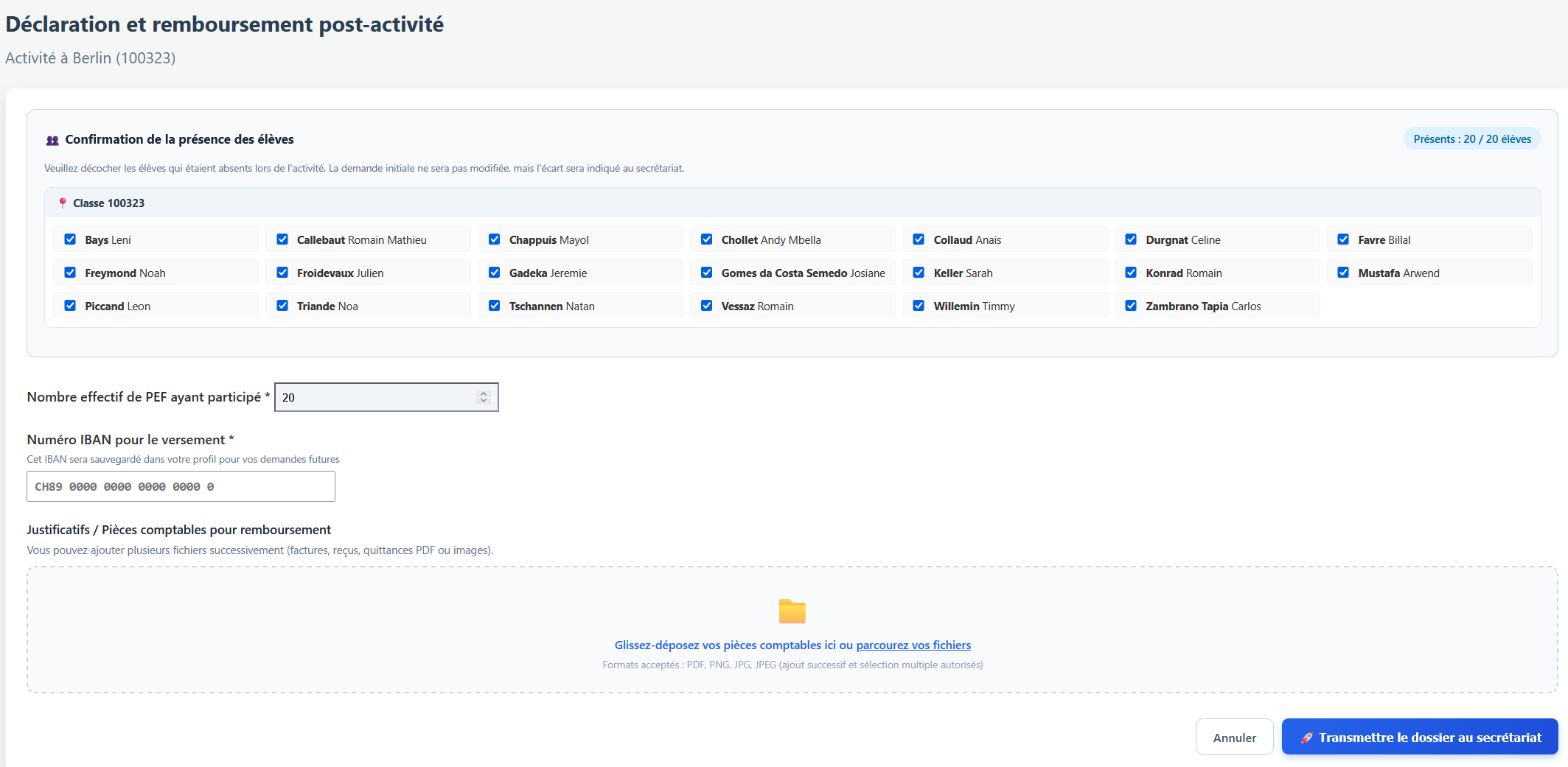The height and width of the screenshot is (767, 1568).
Task: Click the Annuler button
Action: tap(1234, 737)
